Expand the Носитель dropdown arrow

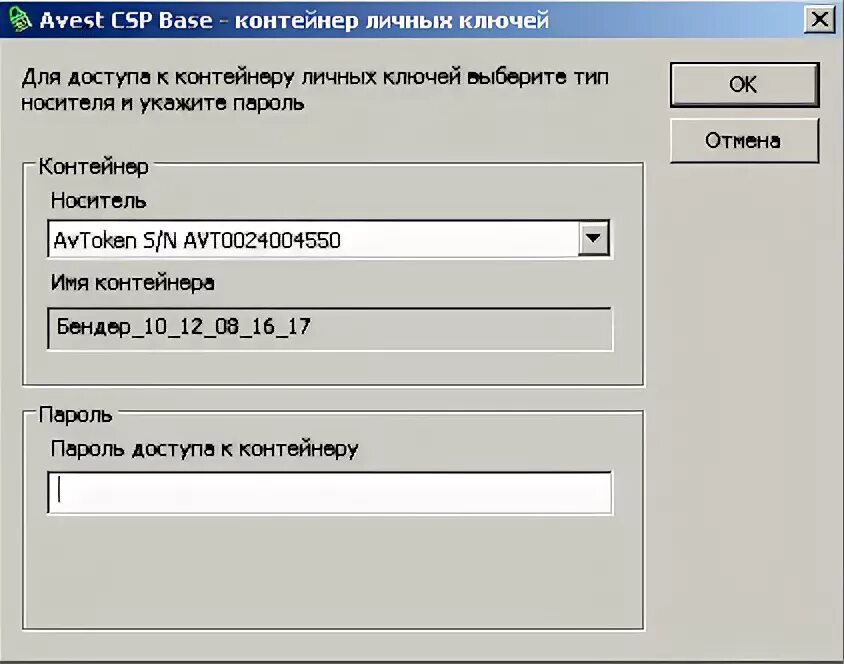click(x=594, y=238)
